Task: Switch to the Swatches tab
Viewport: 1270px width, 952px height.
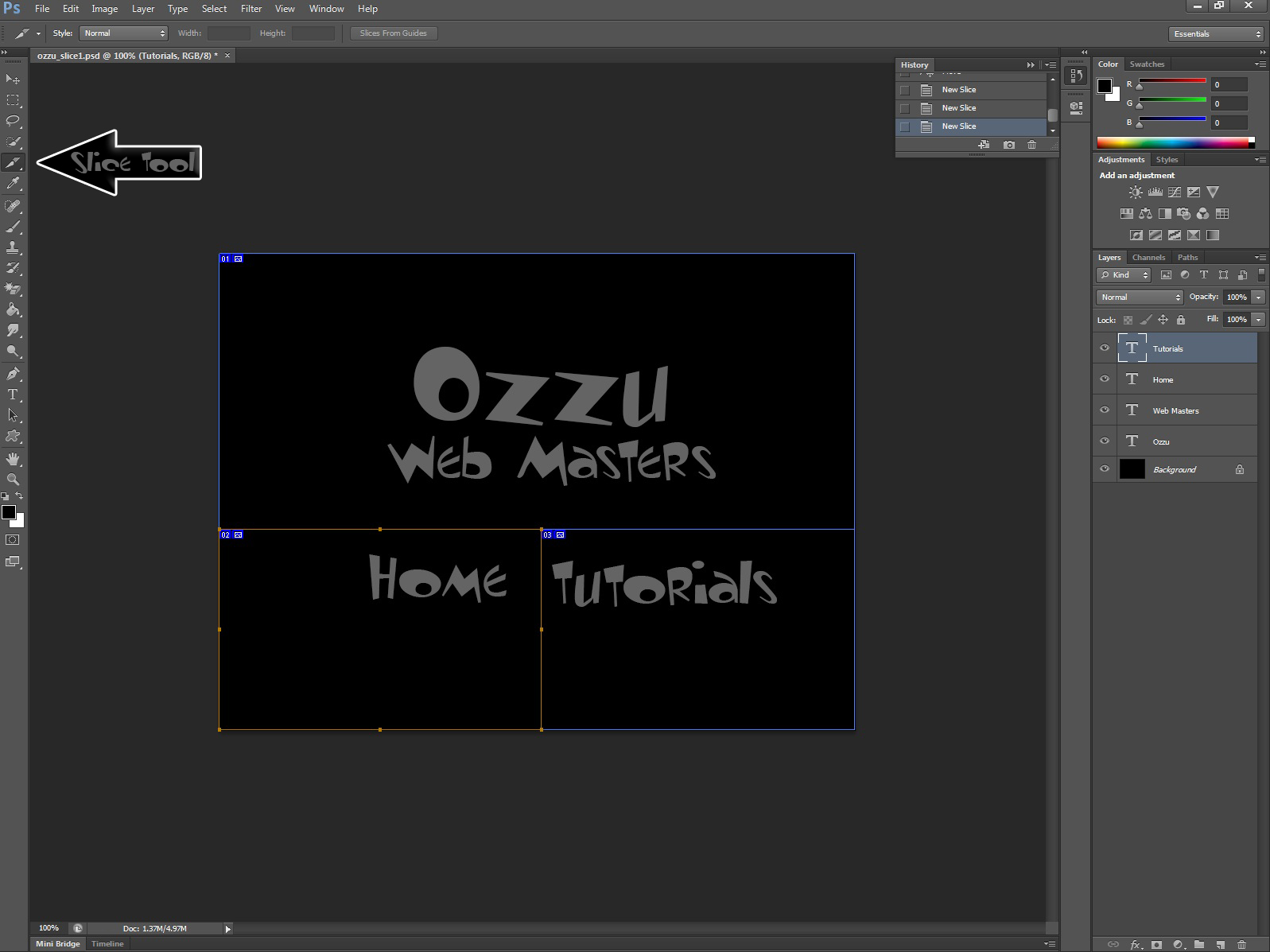Action: click(1147, 64)
